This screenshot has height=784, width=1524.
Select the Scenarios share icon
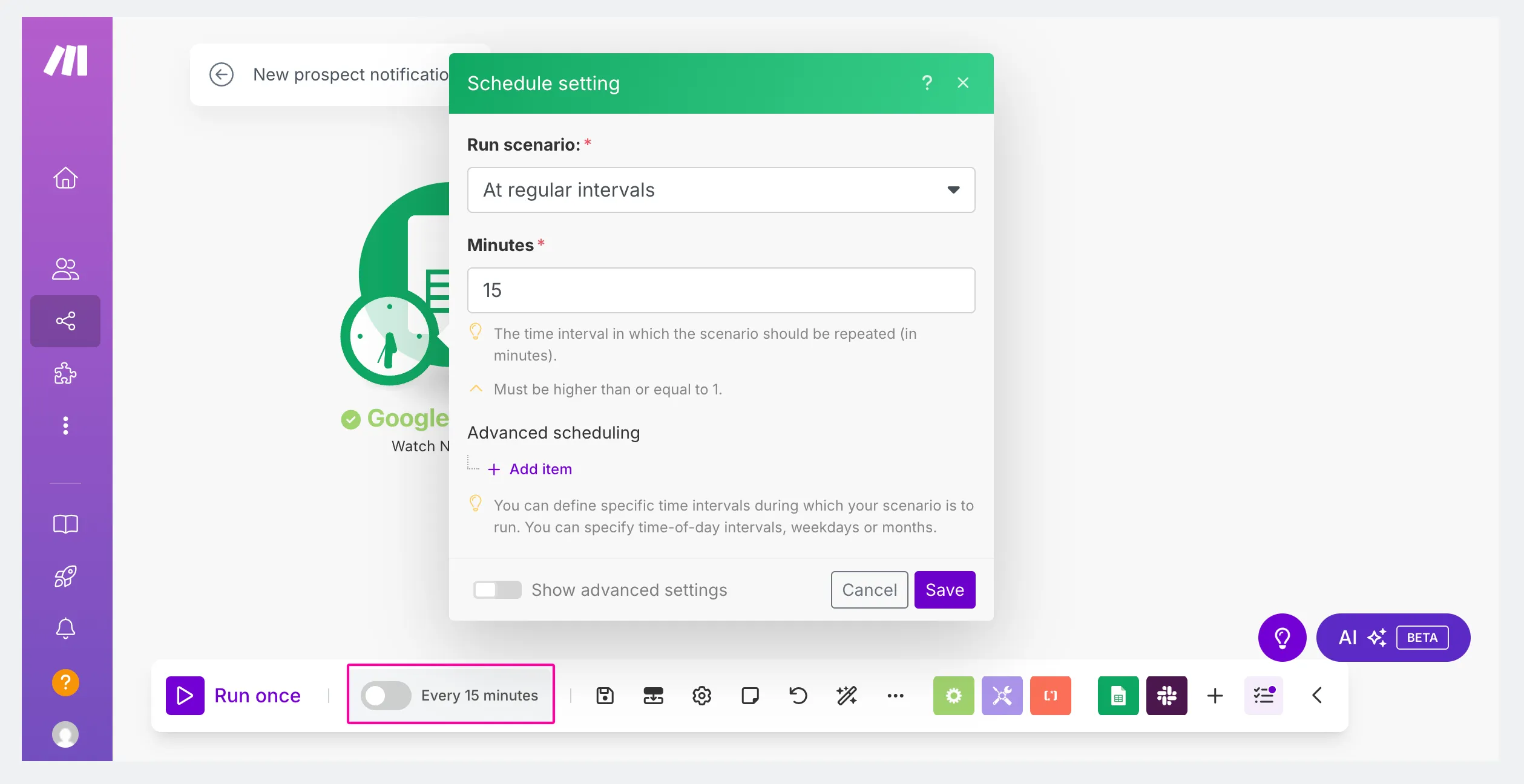pyautogui.click(x=65, y=321)
